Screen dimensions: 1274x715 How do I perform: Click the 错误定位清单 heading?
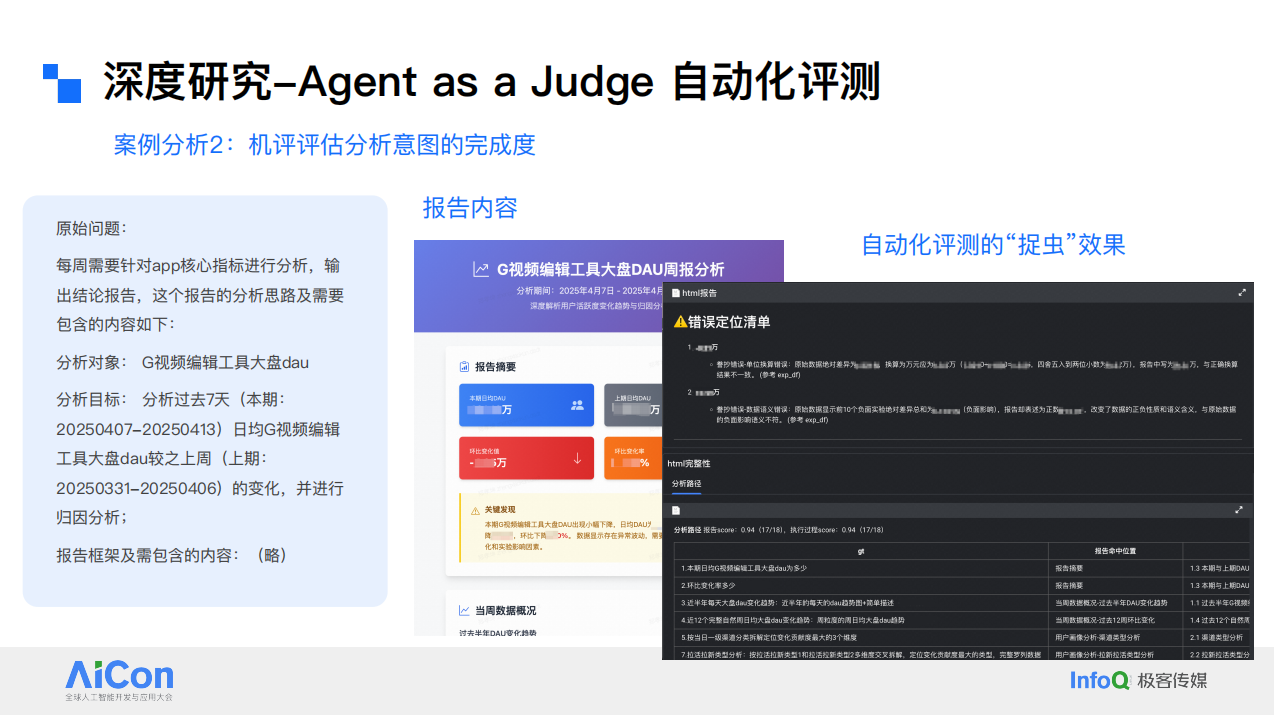[730, 322]
